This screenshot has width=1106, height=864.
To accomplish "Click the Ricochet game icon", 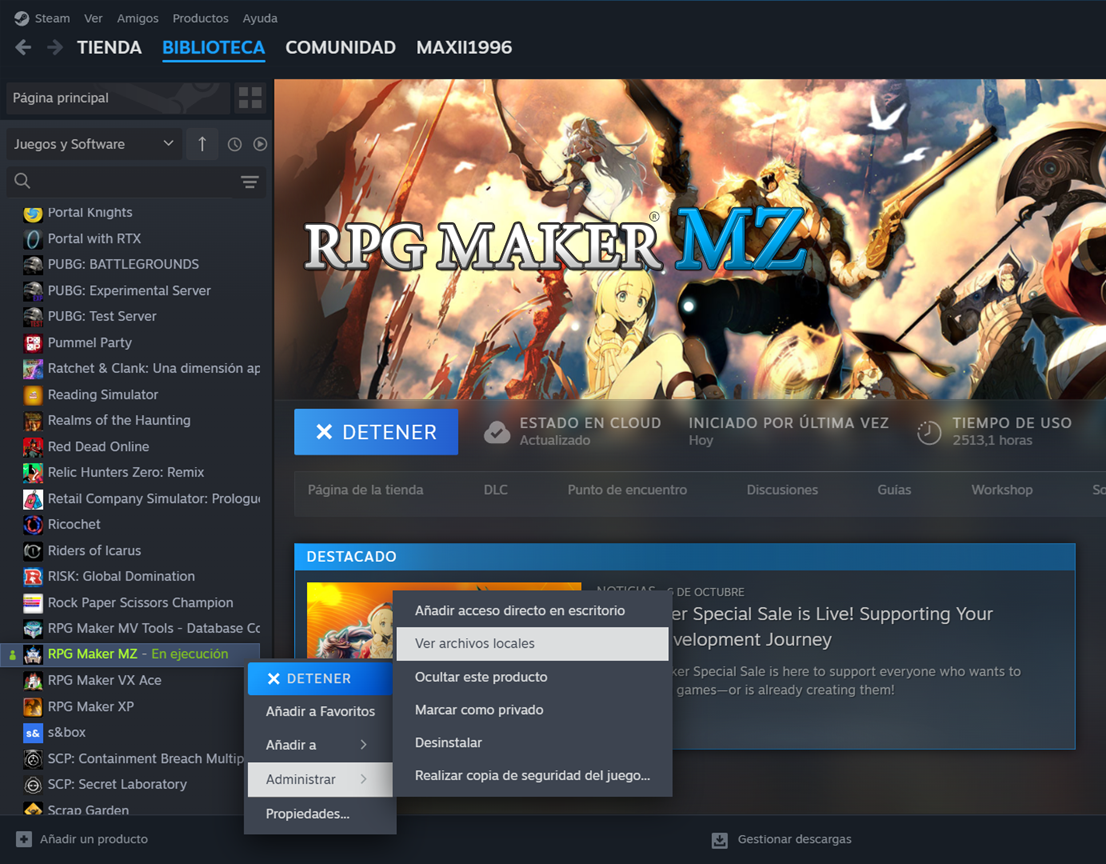I will [33, 525].
